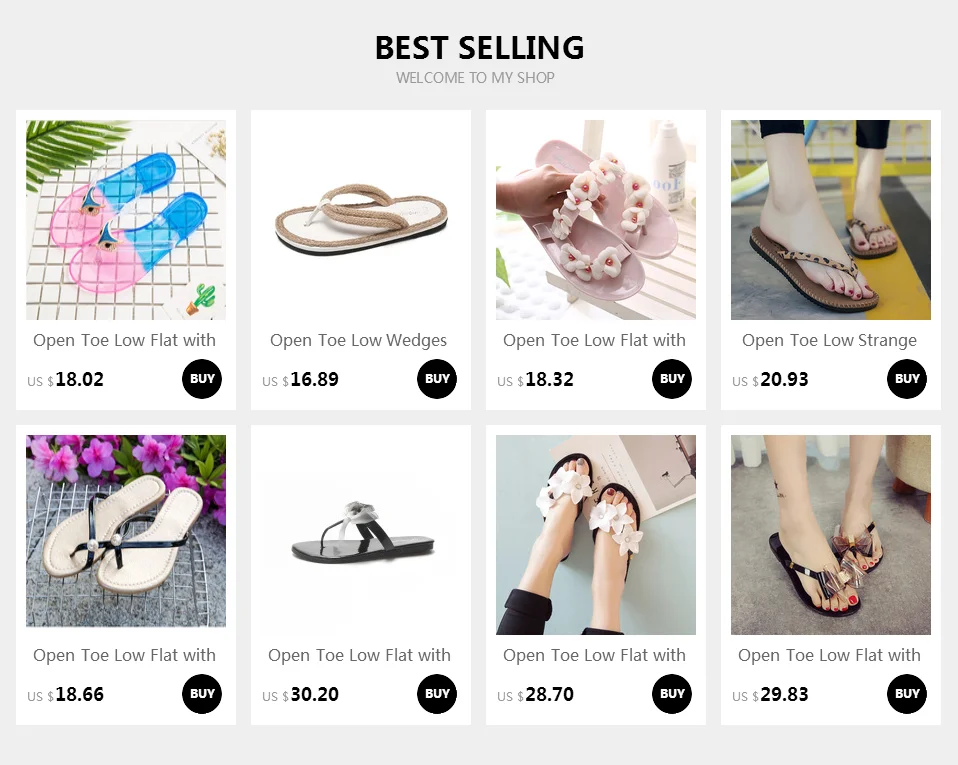Click the $30.20 price label
Viewport: 958px width, 765px height.
pos(301,695)
